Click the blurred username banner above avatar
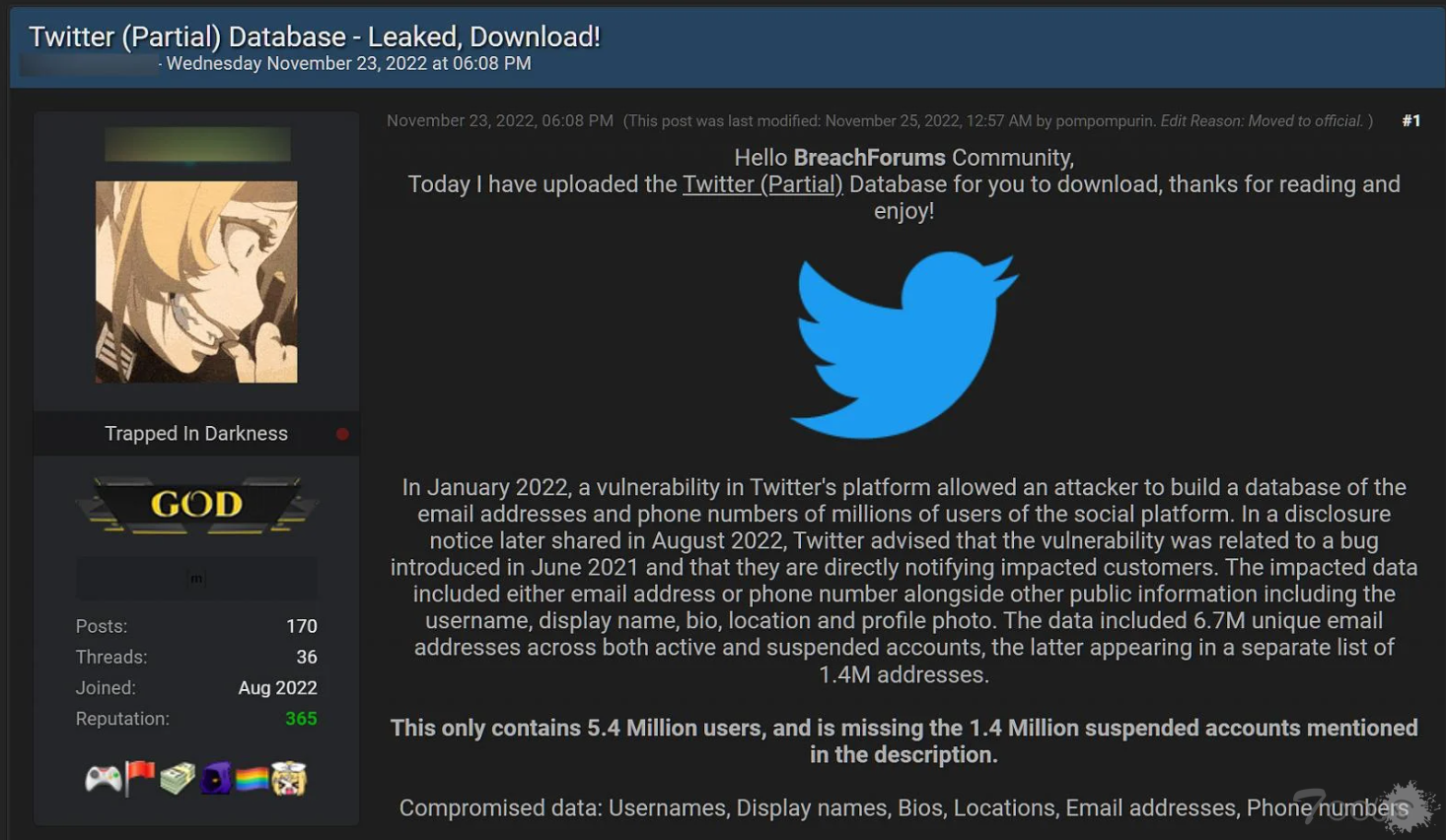 pyautogui.click(x=197, y=144)
